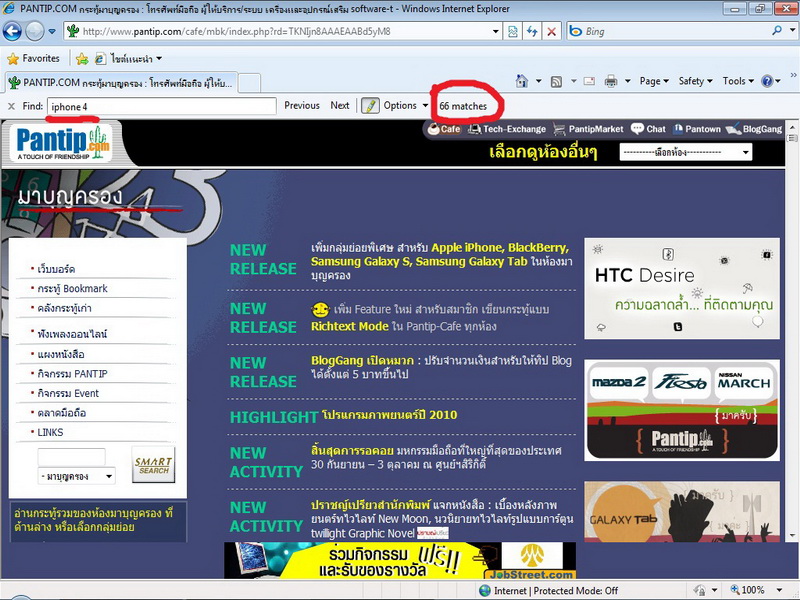Click the browser Forward arrow button
The height and width of the screenshot is (600, 800).
[x=35, y=32]
